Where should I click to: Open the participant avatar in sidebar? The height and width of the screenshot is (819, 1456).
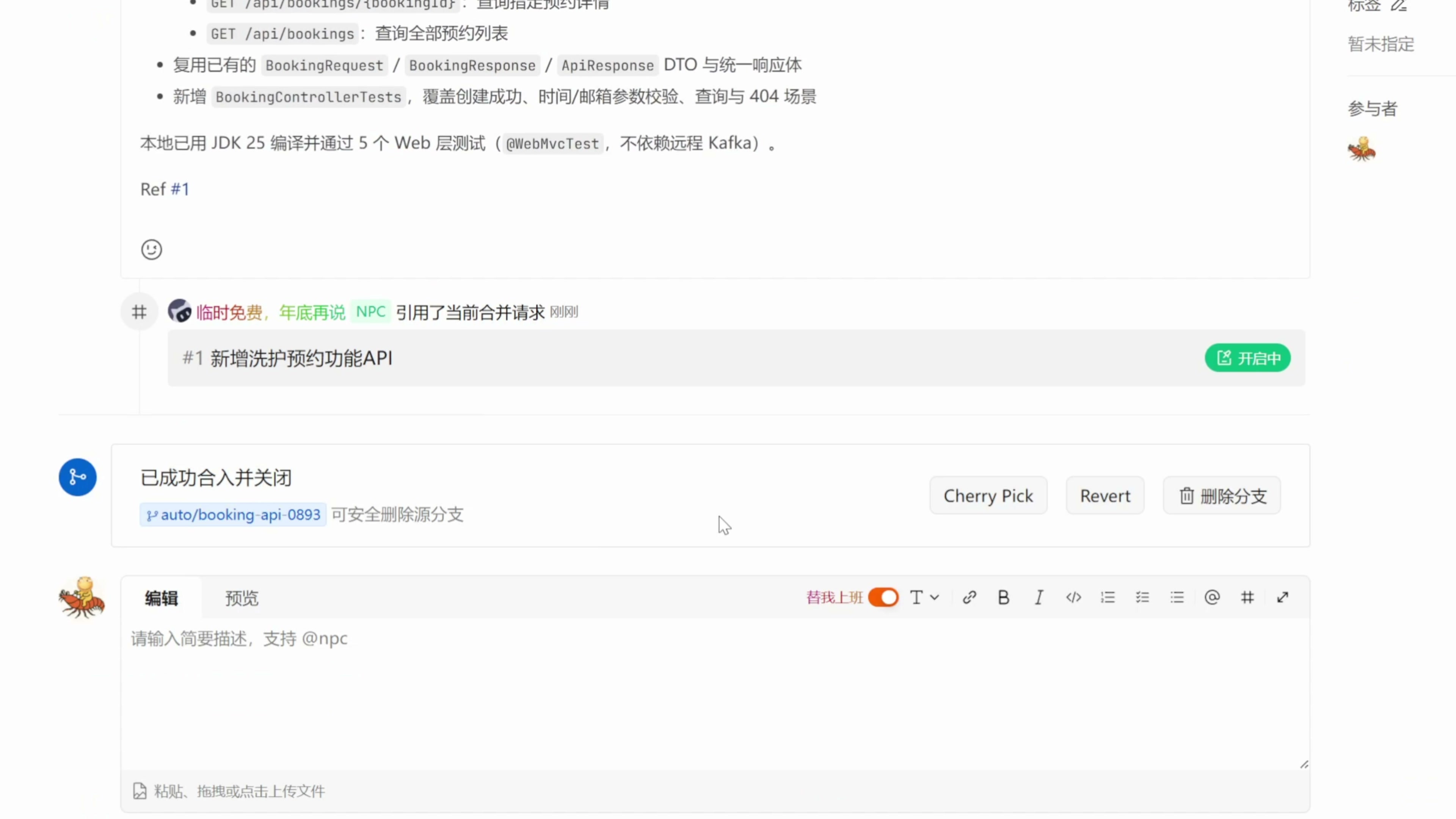(x=1362, y=149)
